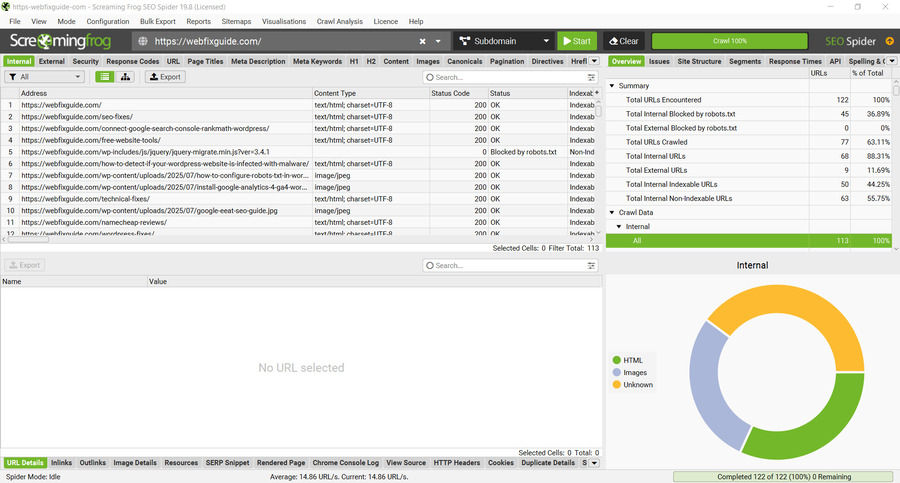The width and height of the screenshot is (900, 483).
Task: Select google-eeat-seo-guide.jpg URL row
Action: click(x=298, y=210)
